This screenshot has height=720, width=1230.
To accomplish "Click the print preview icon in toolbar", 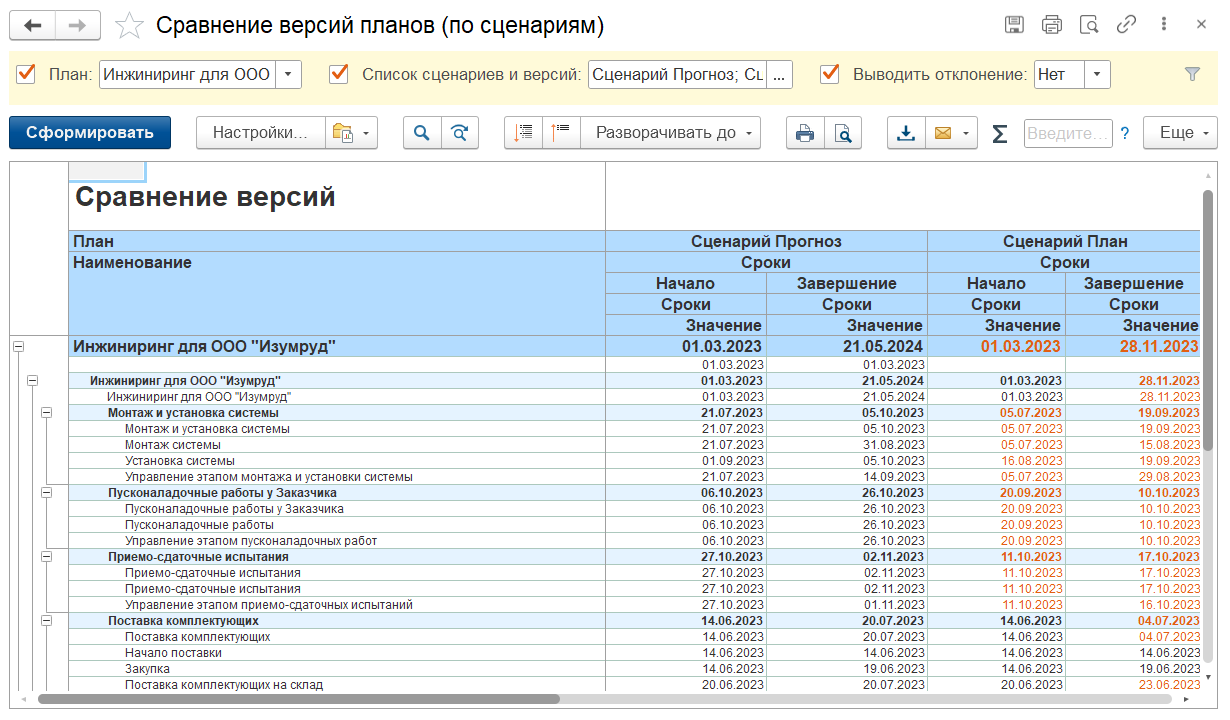I will (843, 133).
